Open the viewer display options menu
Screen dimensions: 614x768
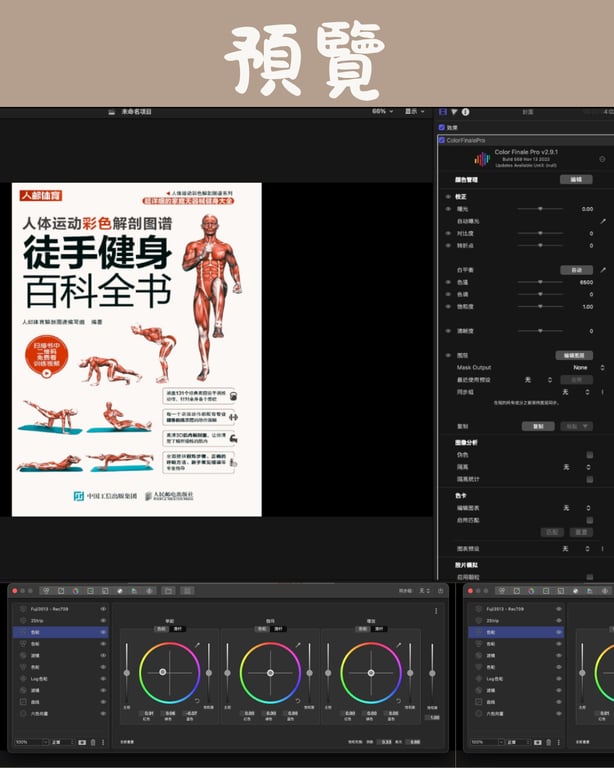(x=415, y=112)
